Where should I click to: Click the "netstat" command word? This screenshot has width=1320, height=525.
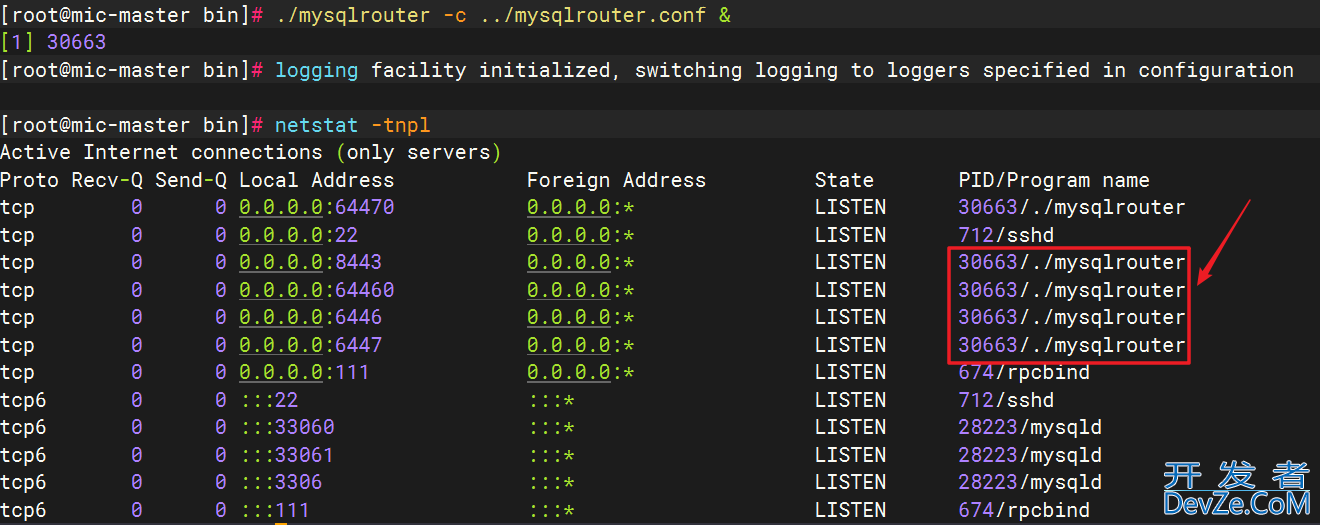(317, 125)
